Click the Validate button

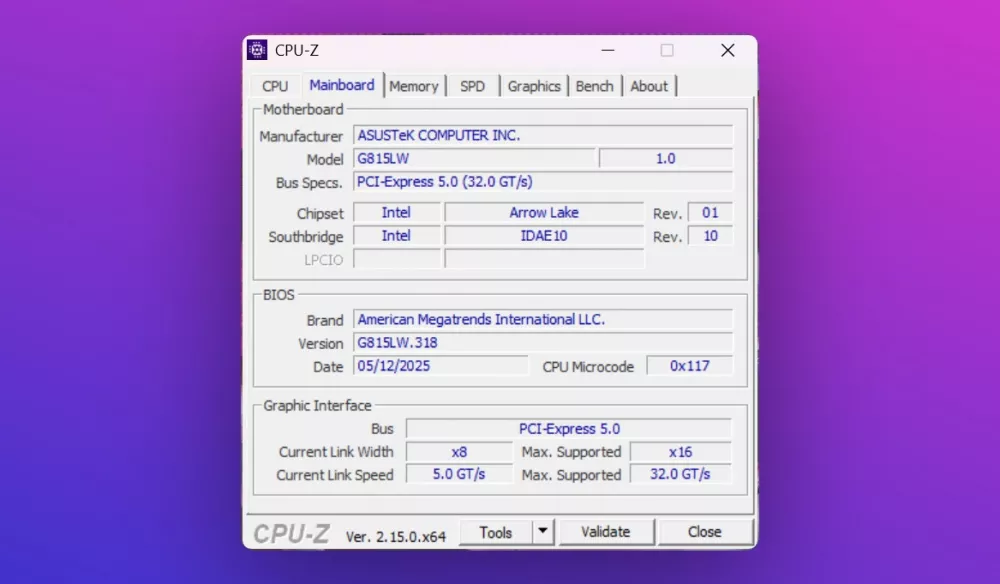point(605,532)
